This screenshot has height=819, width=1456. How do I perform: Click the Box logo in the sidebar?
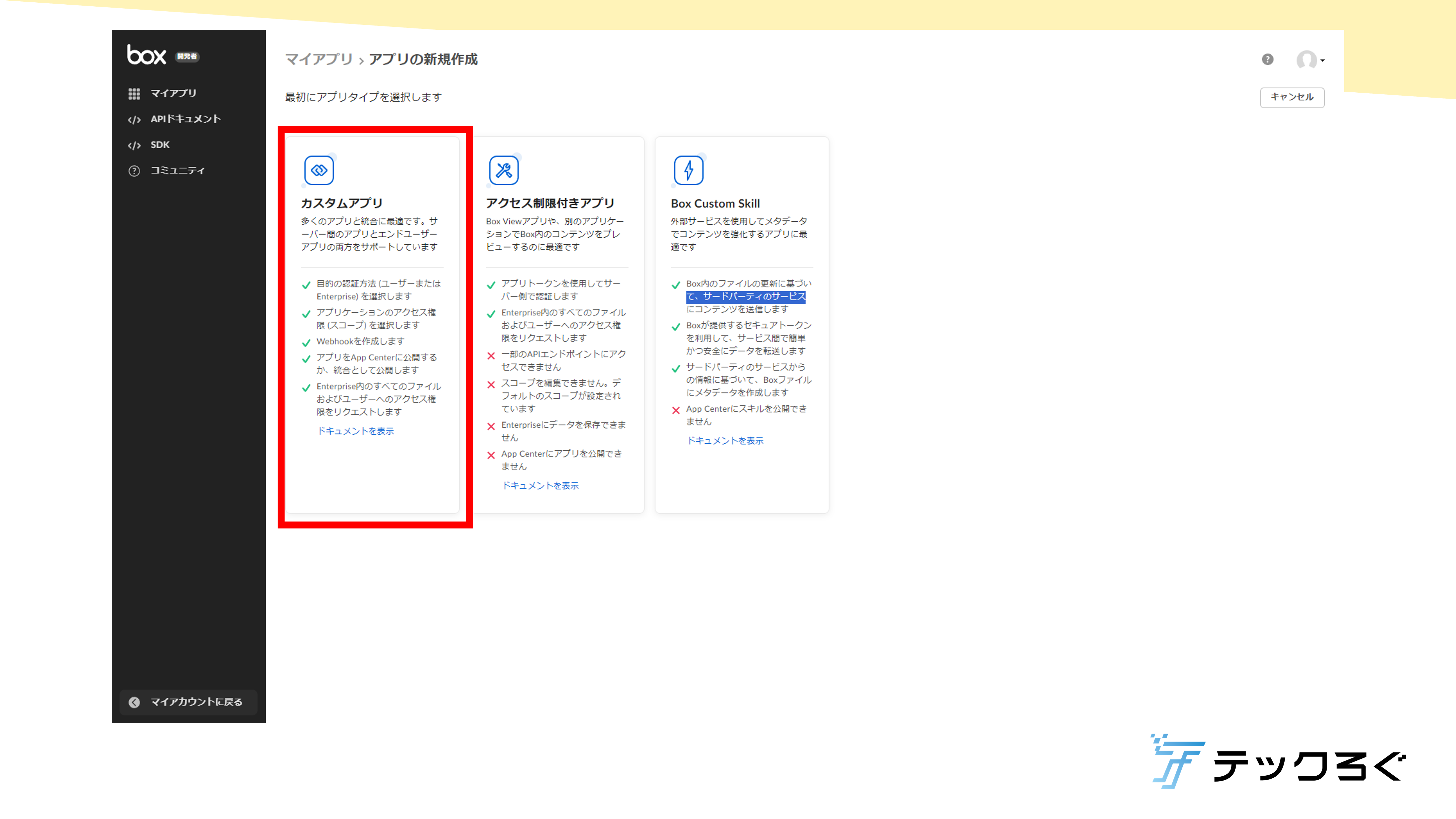pos(146,55)
